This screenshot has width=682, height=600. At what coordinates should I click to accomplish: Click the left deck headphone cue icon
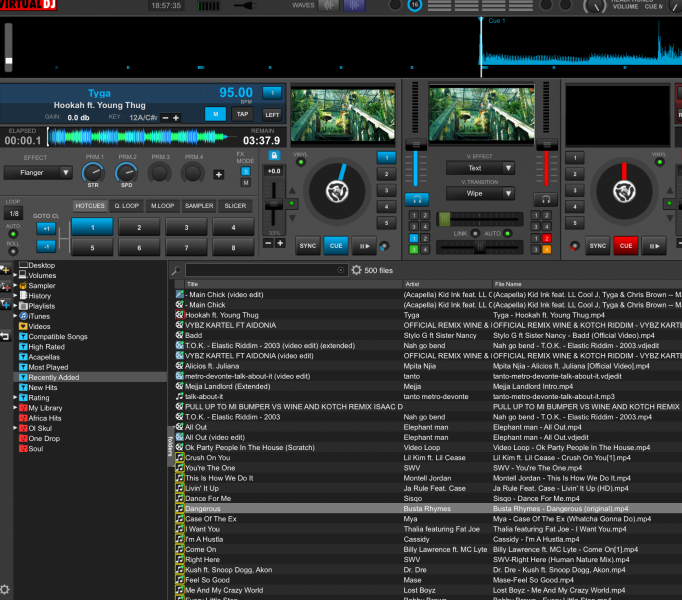(417, 200)
